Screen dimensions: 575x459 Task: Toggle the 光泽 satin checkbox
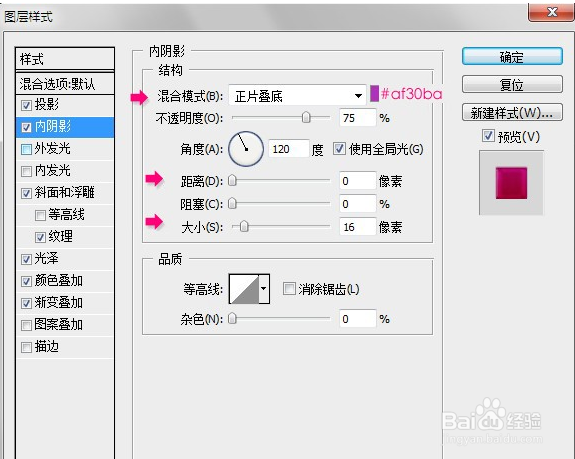[26, 259]
